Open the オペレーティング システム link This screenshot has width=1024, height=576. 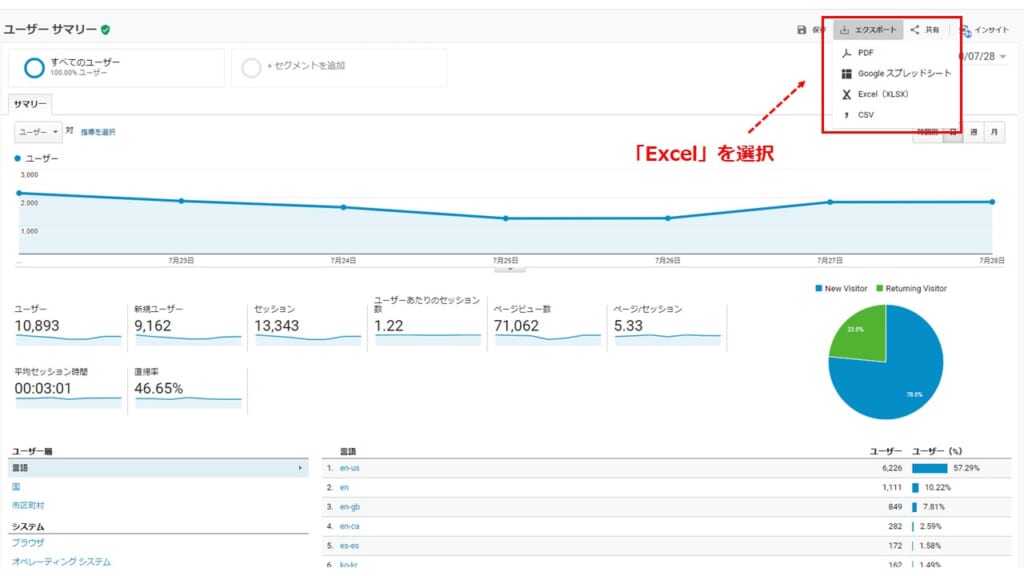pyautogui.click(x=61, y=562)
